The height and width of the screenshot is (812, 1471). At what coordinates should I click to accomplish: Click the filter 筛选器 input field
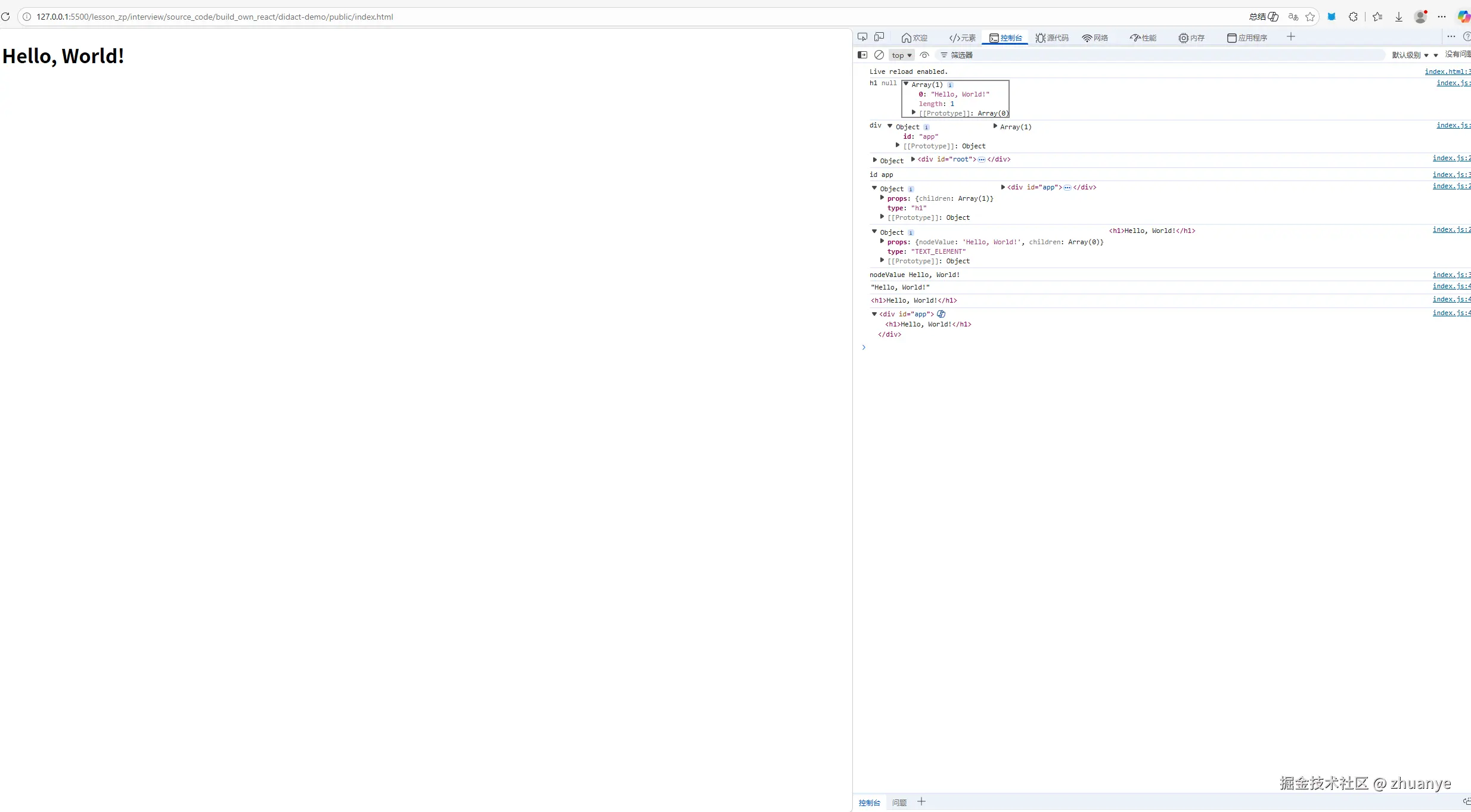tap(1132, 55)
